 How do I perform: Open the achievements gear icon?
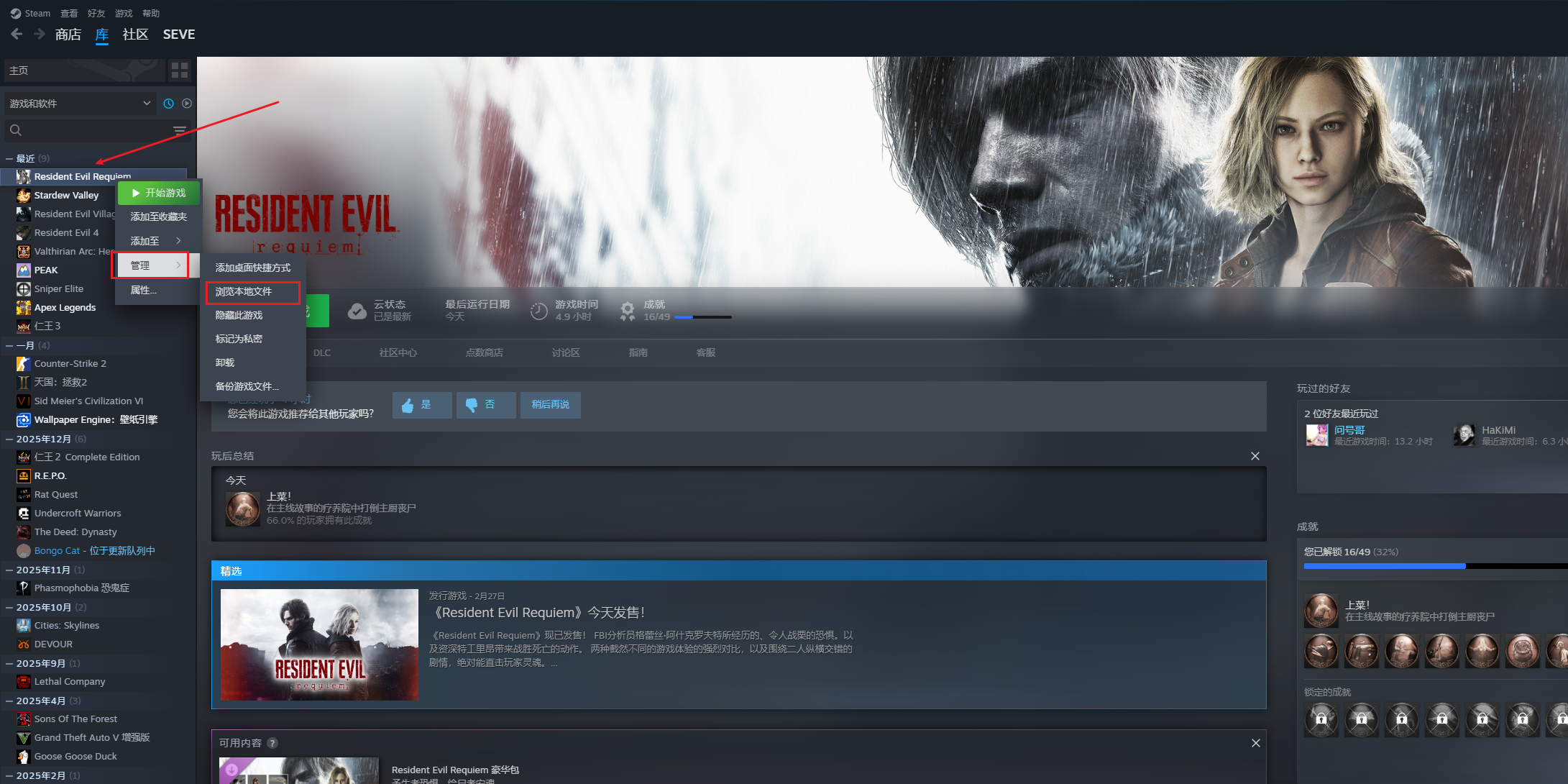pyautogui.click(x=628, y=311)
